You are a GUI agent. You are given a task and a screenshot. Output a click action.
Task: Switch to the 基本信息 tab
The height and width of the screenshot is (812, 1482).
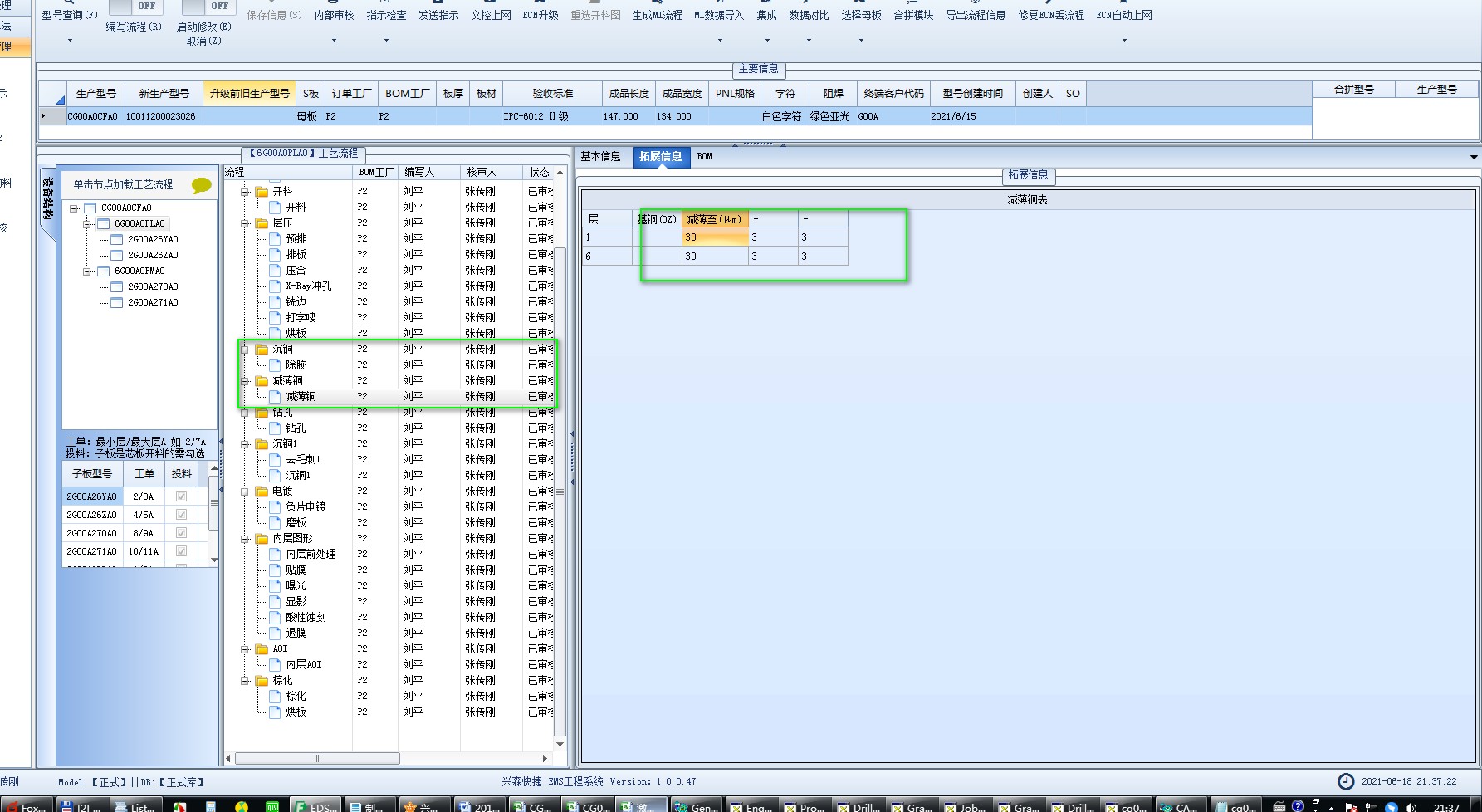(x=600, y=156)
